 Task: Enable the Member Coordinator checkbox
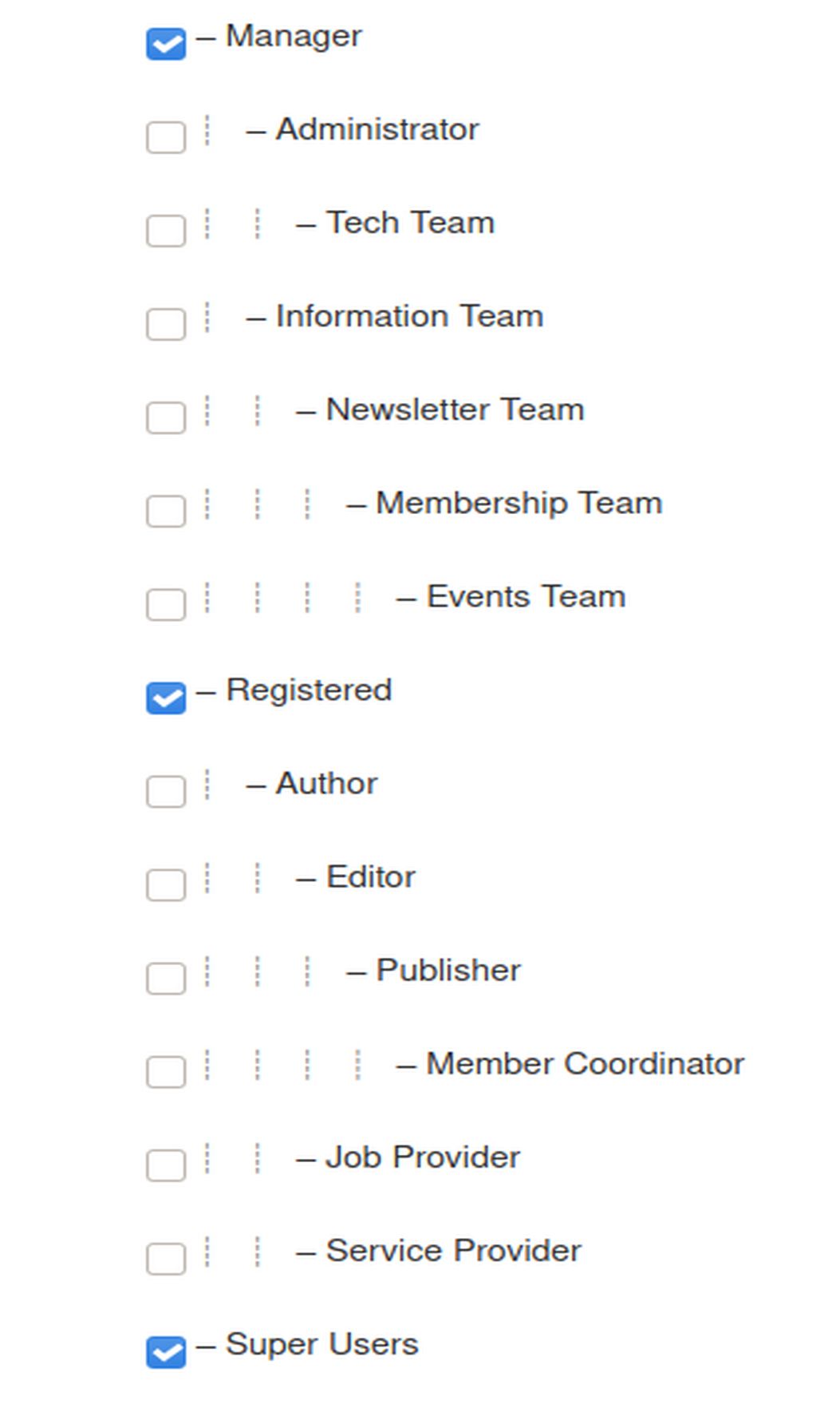166,1071
